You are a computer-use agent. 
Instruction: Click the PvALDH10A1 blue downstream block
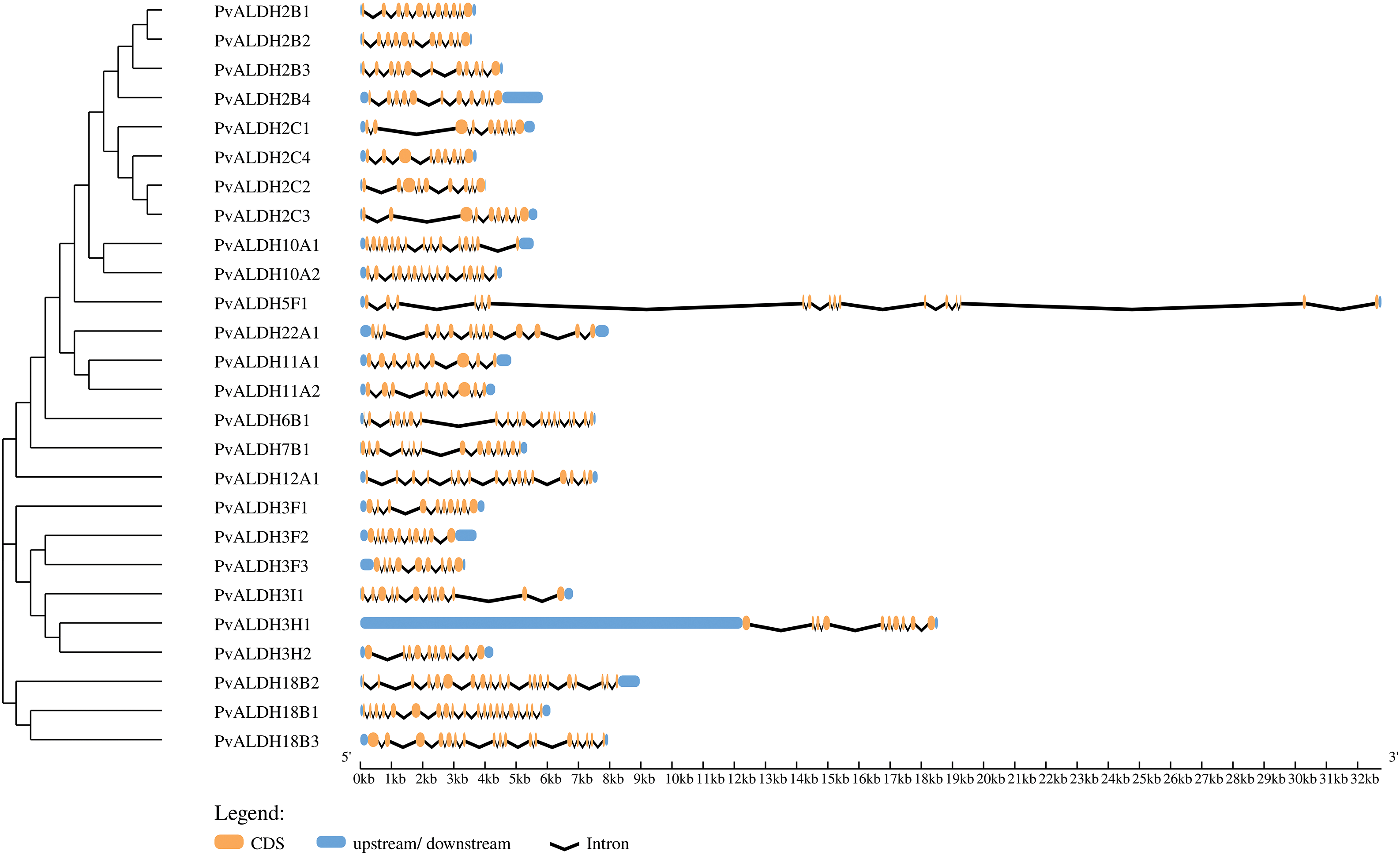[x=526, y=244]
